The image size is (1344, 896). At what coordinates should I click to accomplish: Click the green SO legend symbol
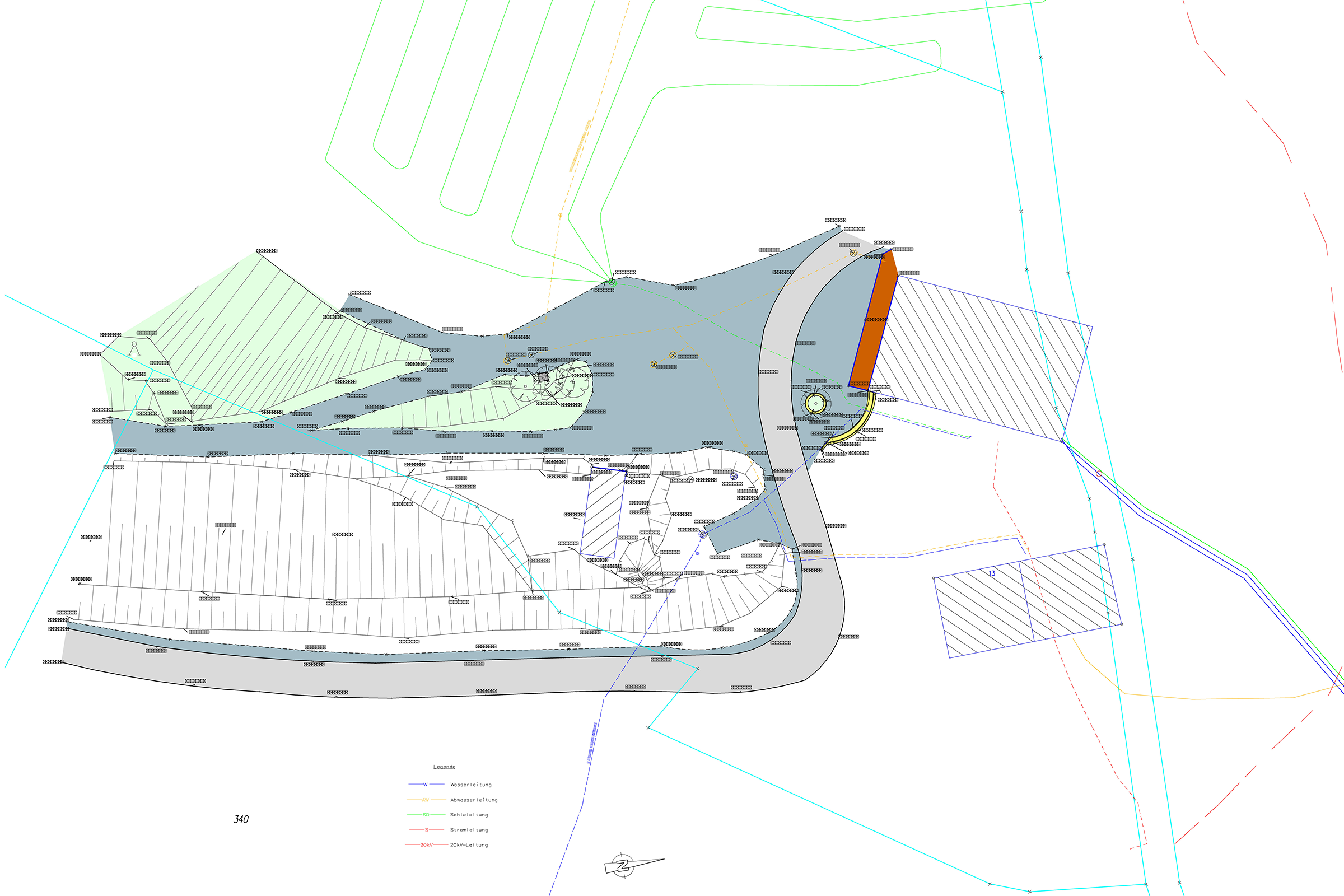(x=426, y=815)
